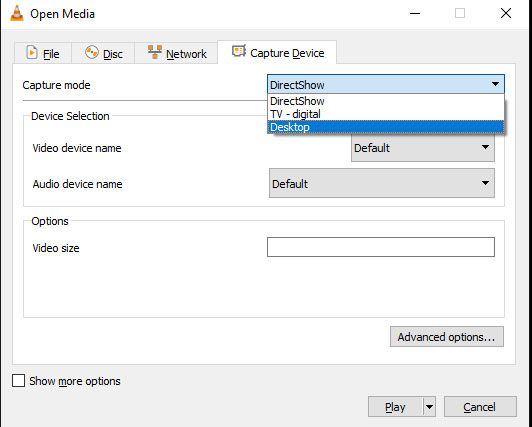The height and width of the screenshot is (427, 532).
Task: Focus the Video size input field
Action: [381, 247]
